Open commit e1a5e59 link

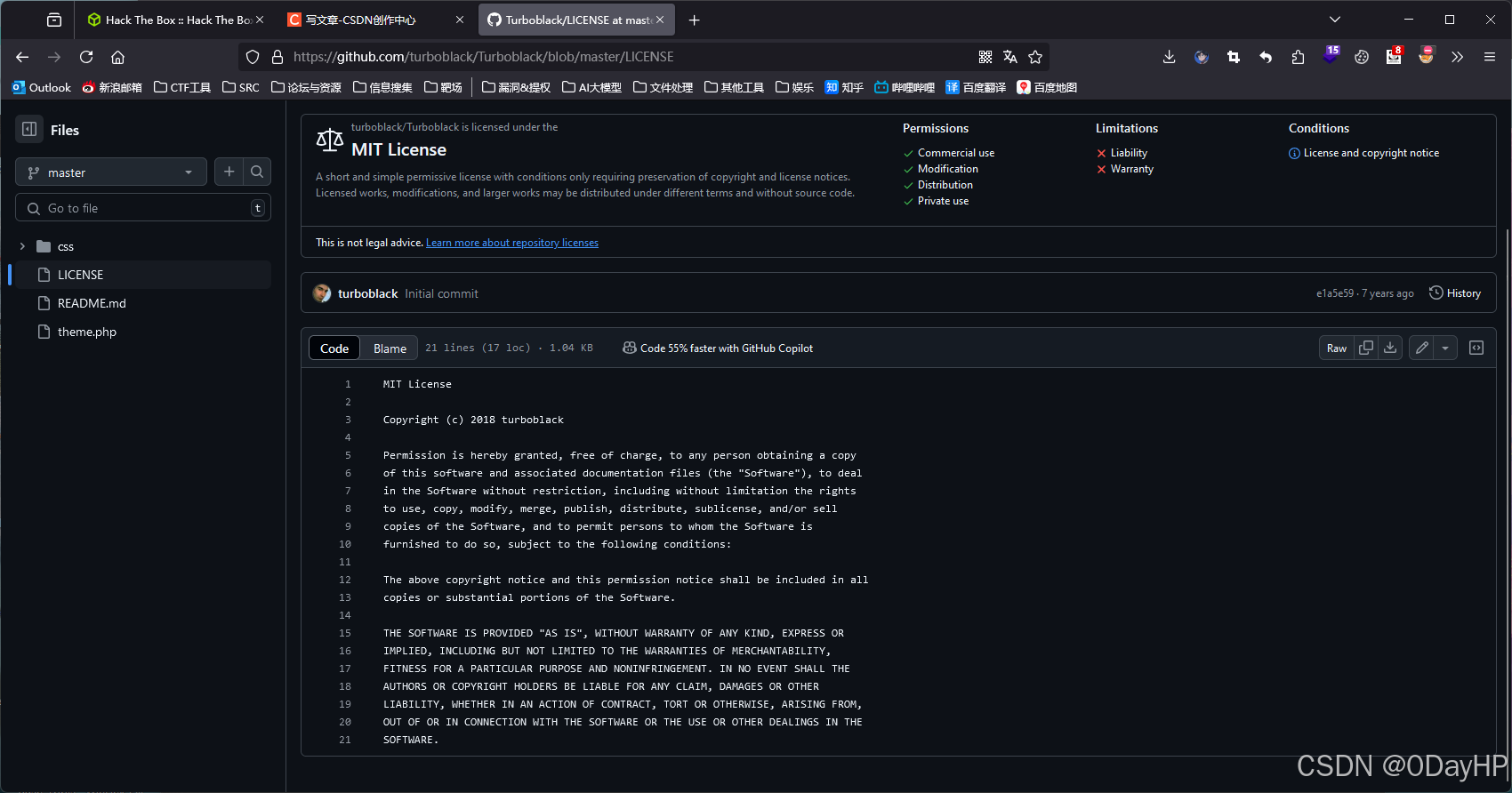click(1335, 293)
